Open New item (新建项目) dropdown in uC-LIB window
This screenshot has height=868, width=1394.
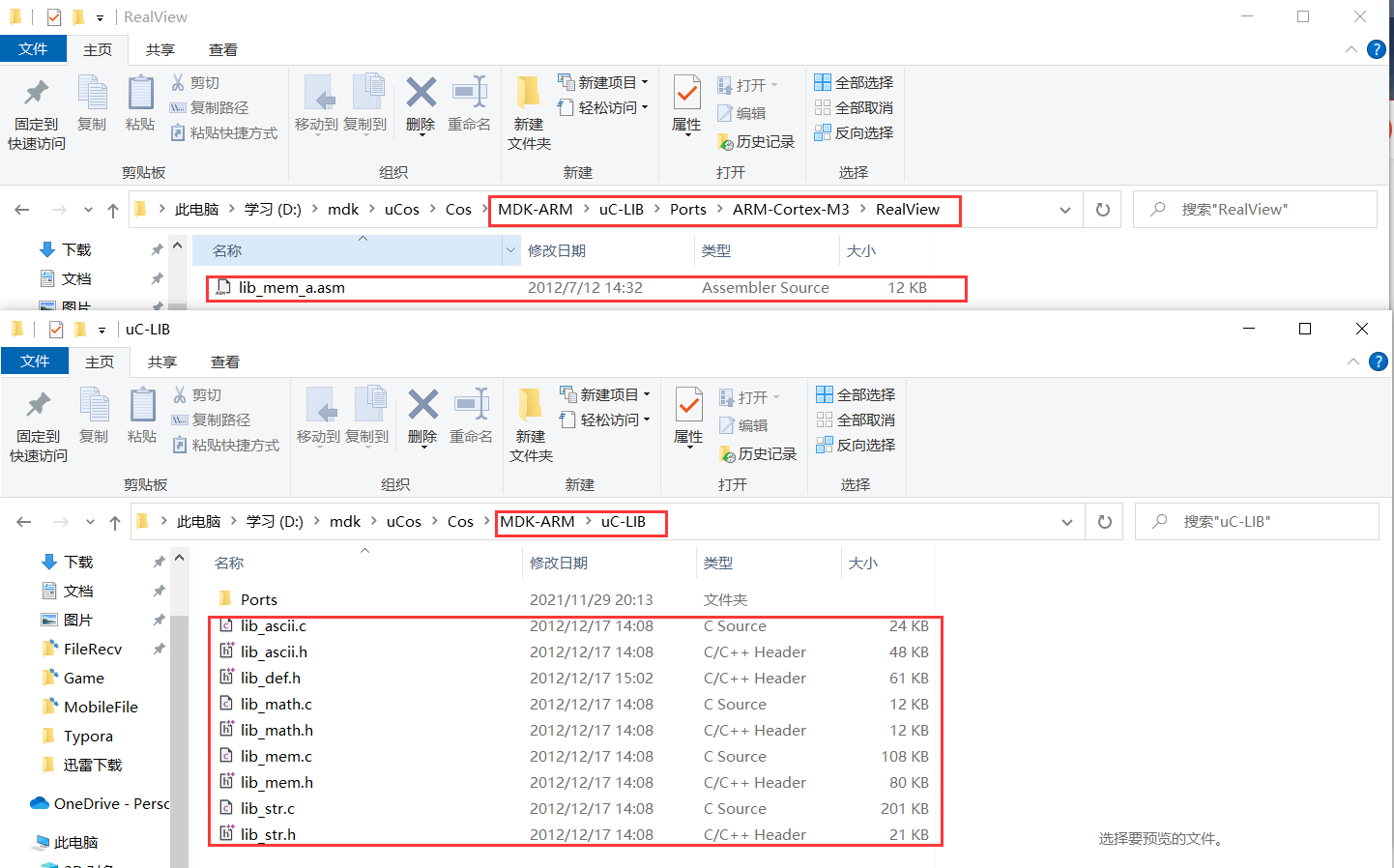coord(605,394)
